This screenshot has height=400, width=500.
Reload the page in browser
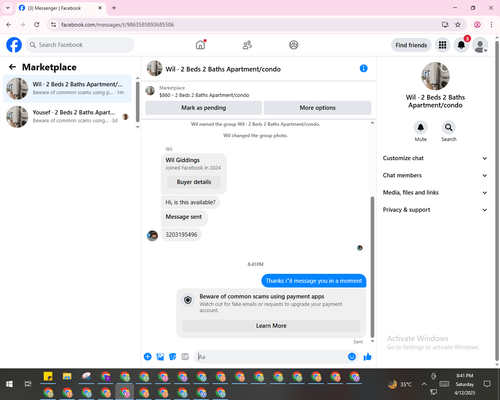[37, 24]
